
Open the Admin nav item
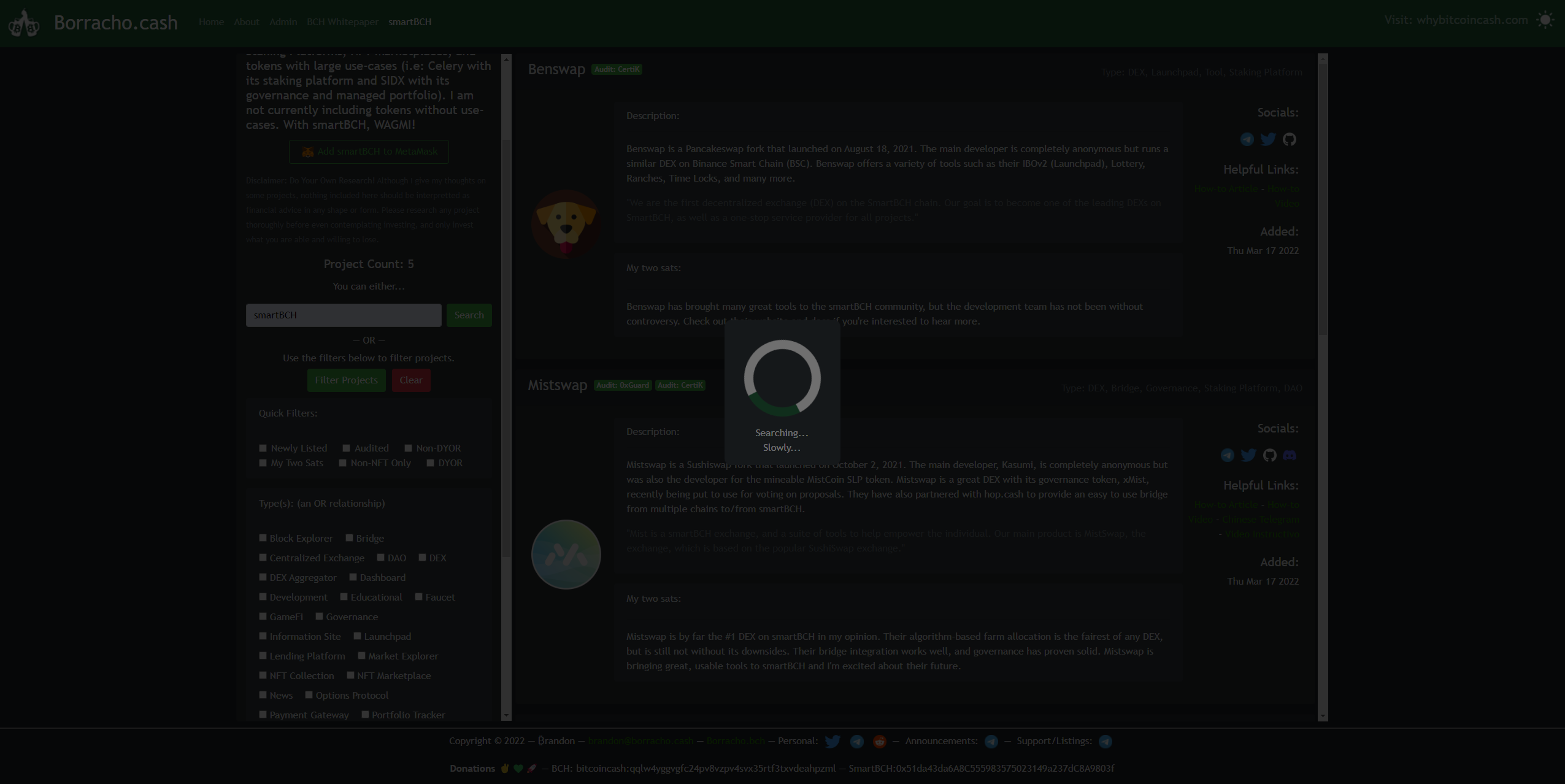click(283, 22)
